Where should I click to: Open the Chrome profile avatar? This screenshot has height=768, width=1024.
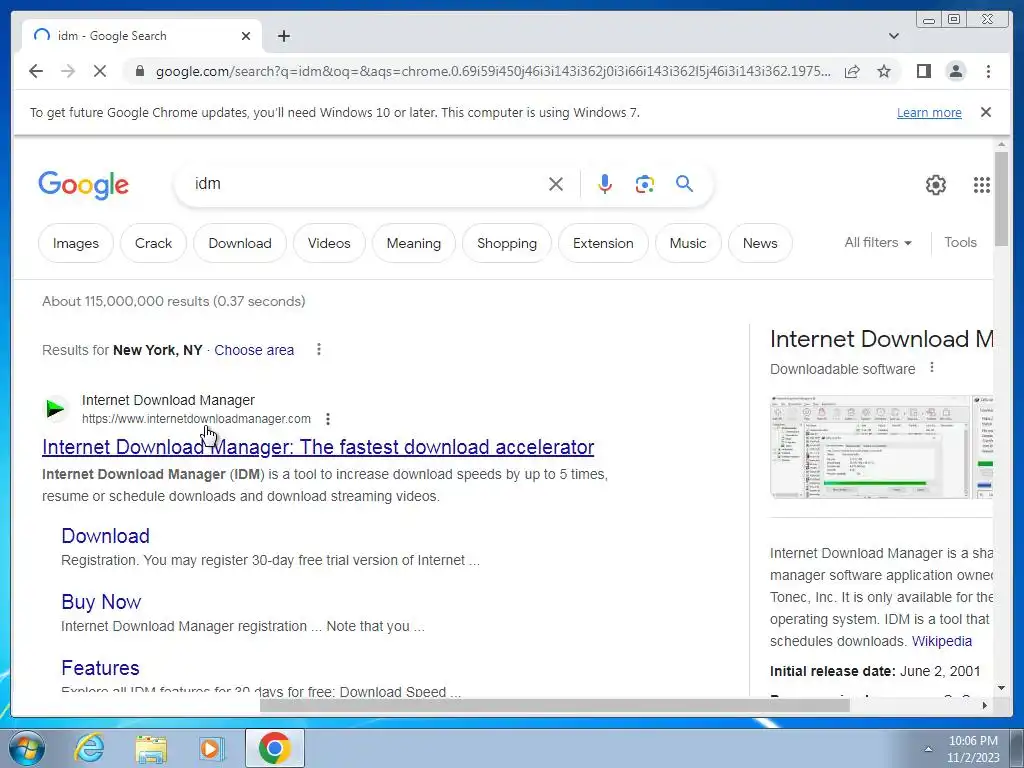coord(956,71)
